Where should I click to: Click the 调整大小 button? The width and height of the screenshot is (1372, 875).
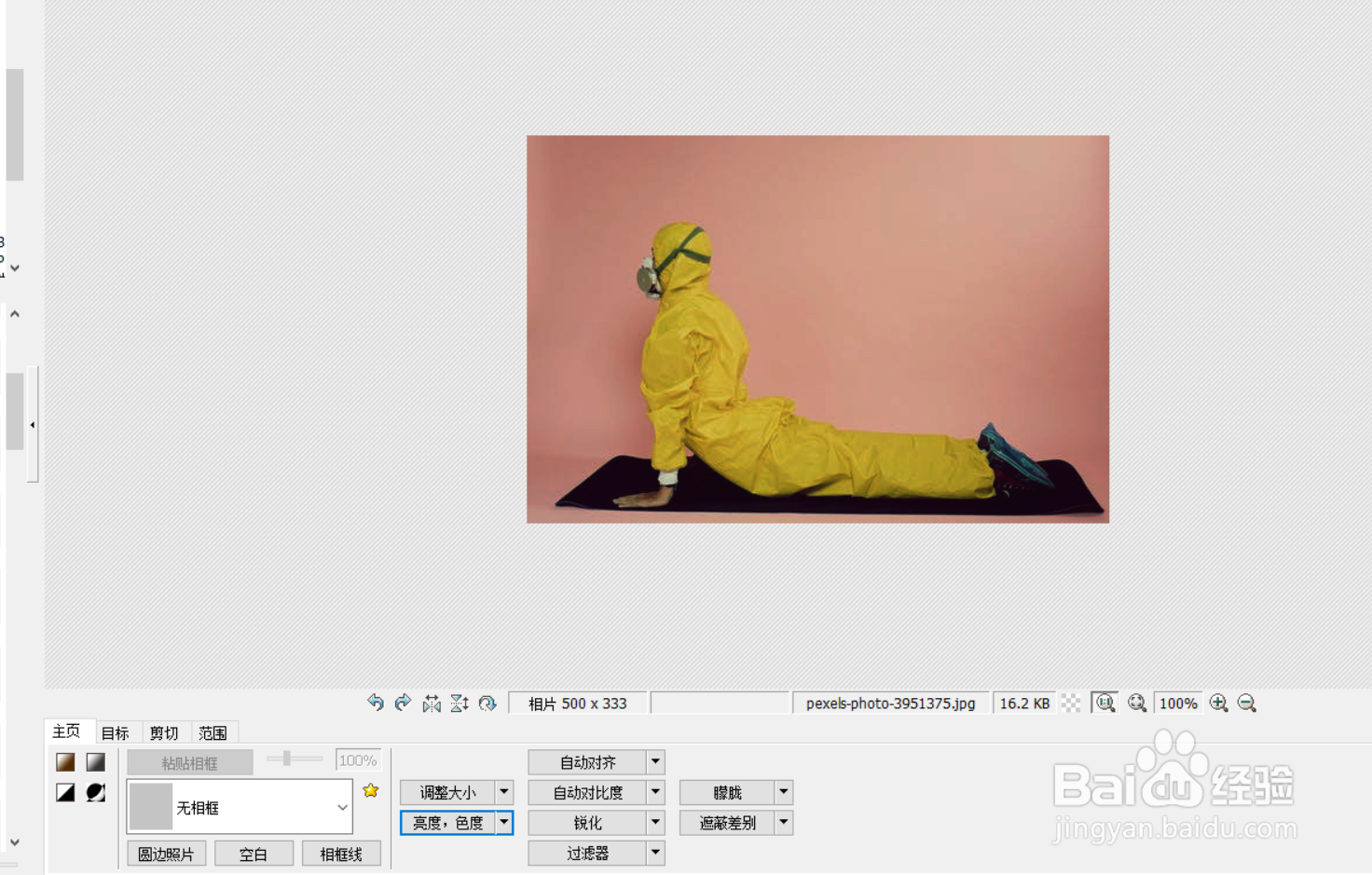[x=448, y=792]
